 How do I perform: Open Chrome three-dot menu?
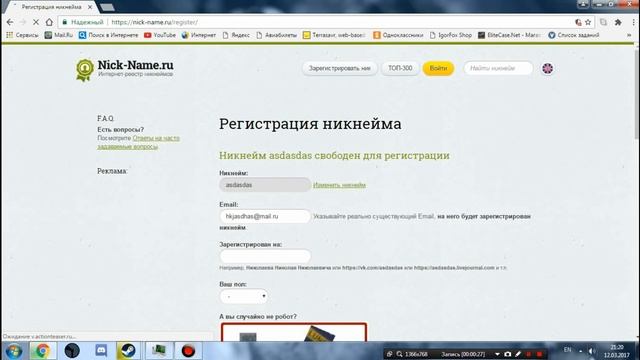click(x=634, y=22)
